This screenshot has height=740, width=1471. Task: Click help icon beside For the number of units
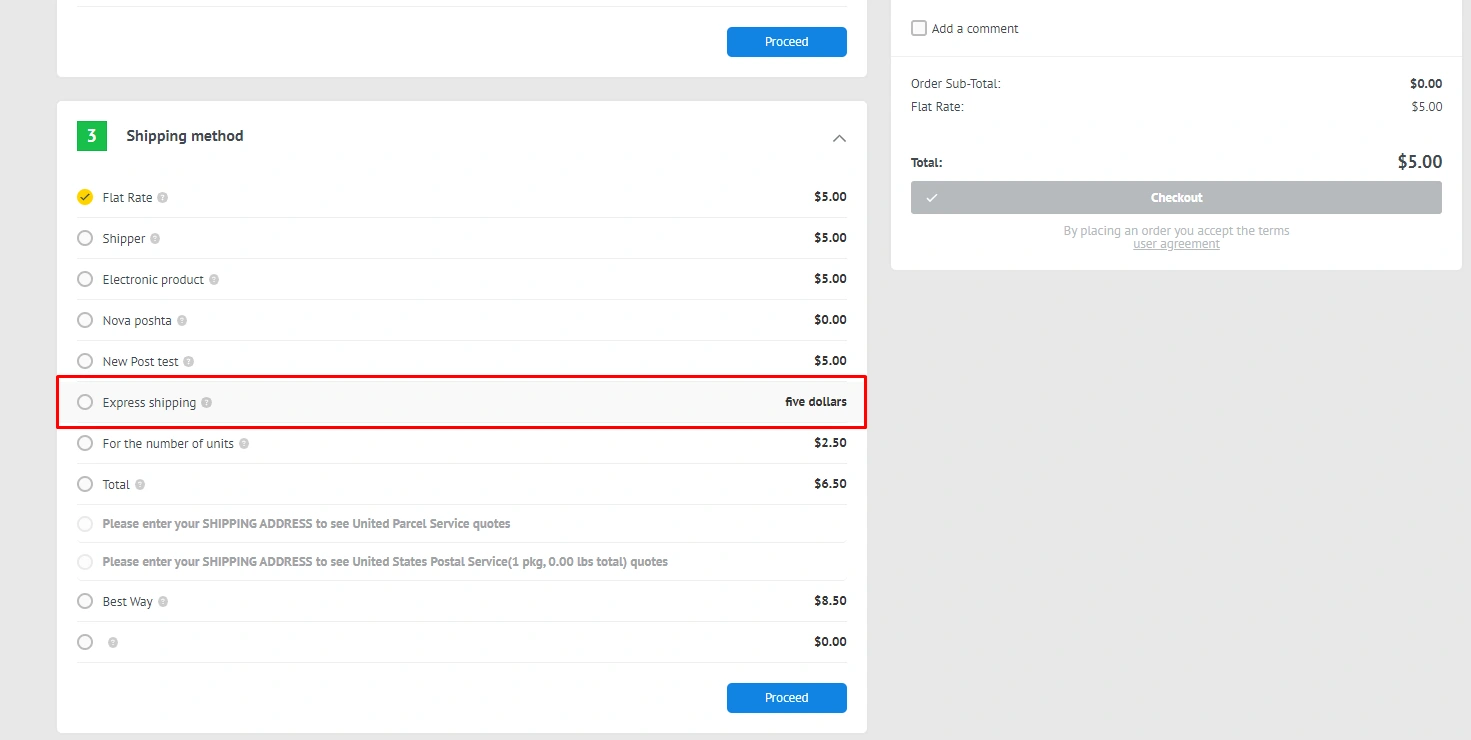click(x=244, y=444)
